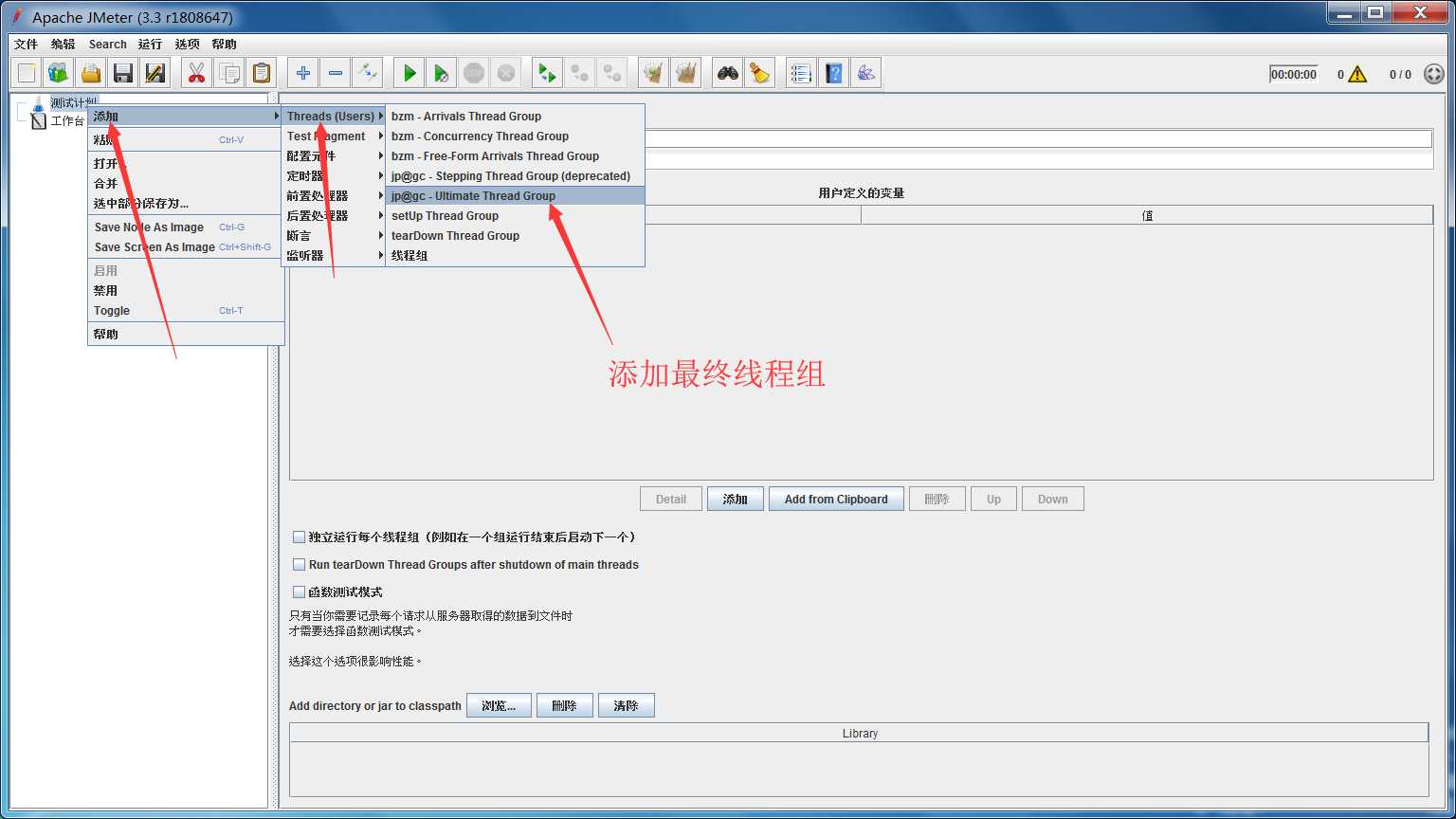The width and height of the screenshot is (1456, 819).
Task: Click the Save floppy disk icon
Action: [x=122, y=73]
